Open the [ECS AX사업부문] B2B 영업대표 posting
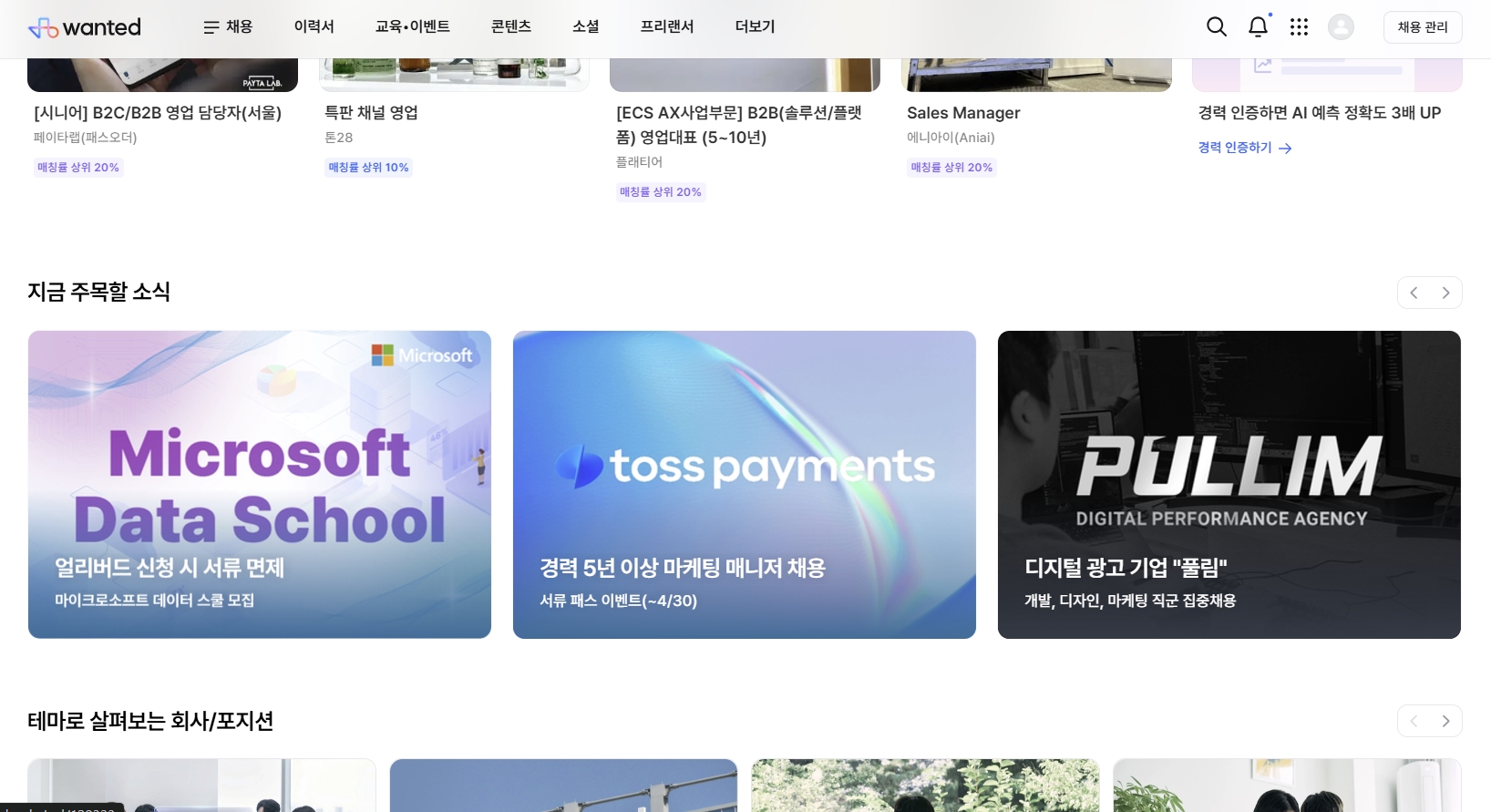 click(739, 125)
